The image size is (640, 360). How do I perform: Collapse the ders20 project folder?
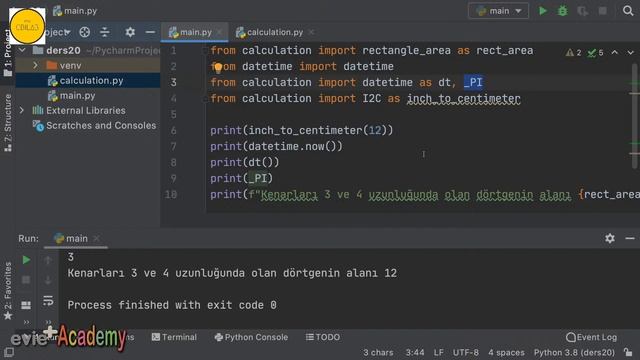[22, 51]
